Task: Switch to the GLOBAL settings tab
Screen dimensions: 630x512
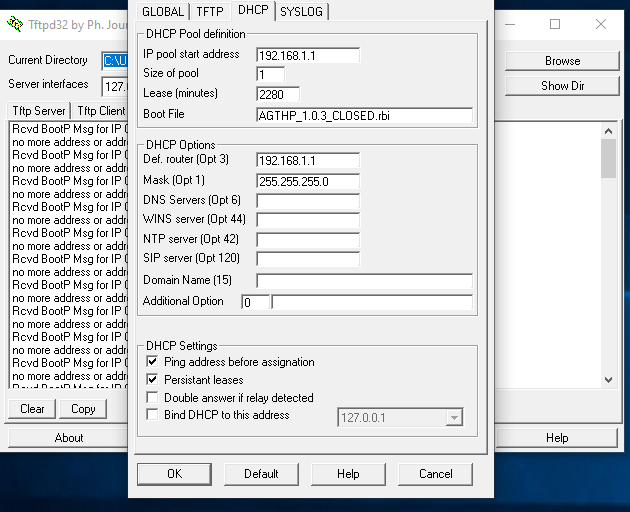Action: click(163, 11)
